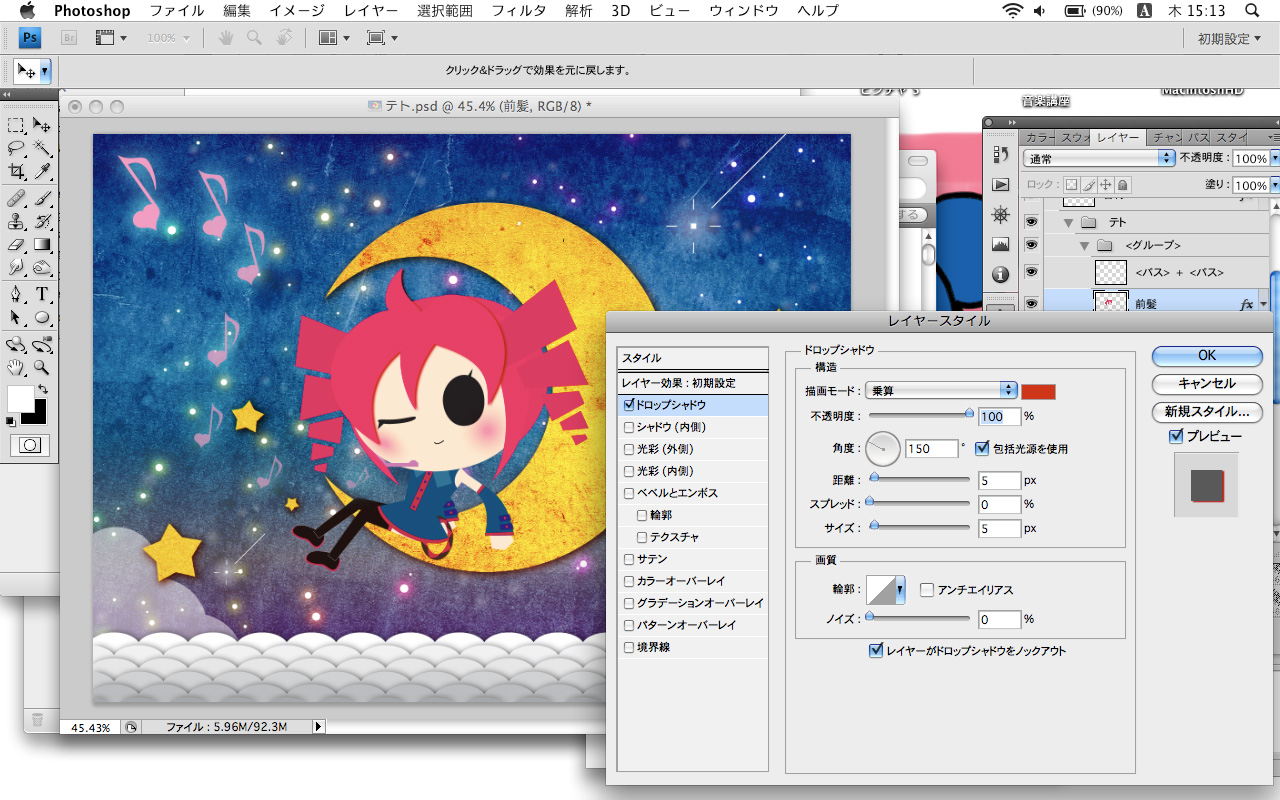This screenshot has width=1280, height=800.
Task: Enable the 境界線 checkbox
Action: [629, 647]
